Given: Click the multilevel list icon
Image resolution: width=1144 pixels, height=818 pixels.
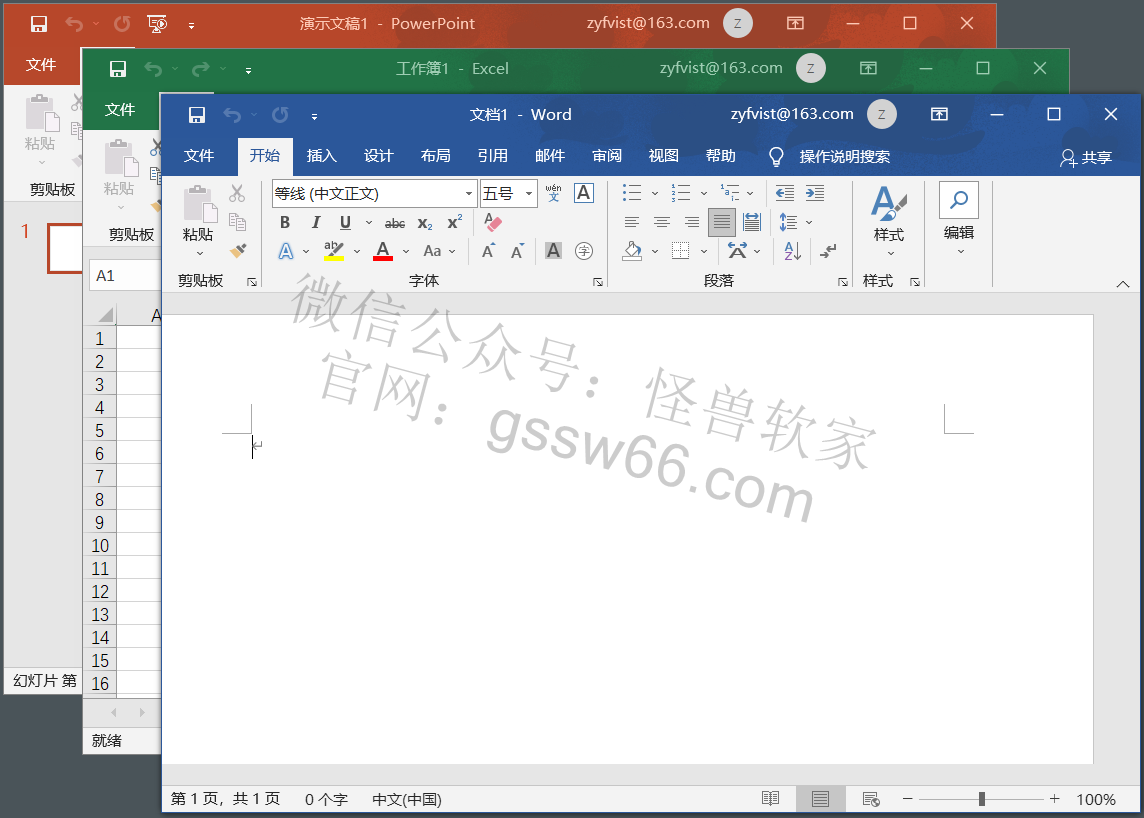Looking at the screenshot, I should pos(730,193).
